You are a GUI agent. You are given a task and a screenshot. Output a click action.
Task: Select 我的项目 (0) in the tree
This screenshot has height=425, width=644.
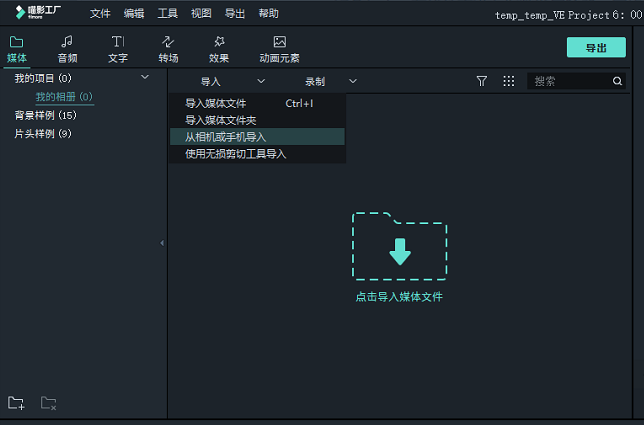click(43, 78)
